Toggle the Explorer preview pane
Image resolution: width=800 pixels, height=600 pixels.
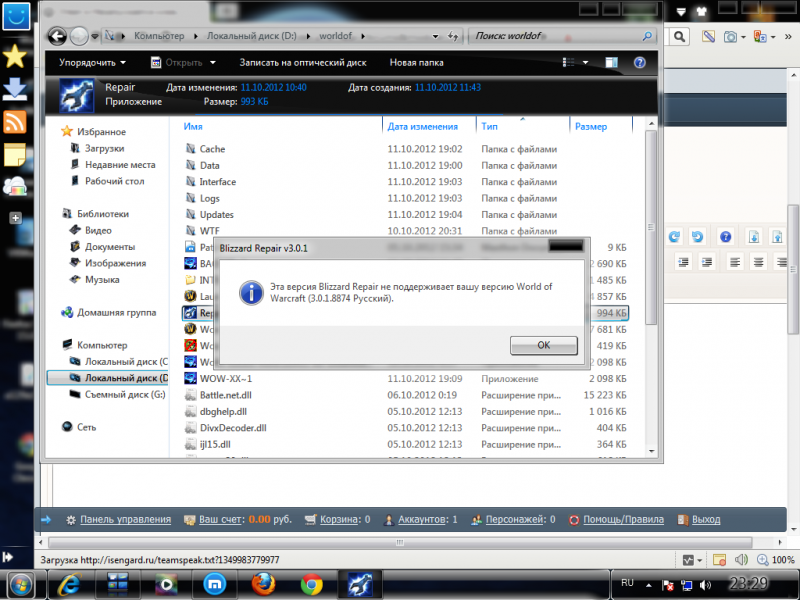pos(611,62)
